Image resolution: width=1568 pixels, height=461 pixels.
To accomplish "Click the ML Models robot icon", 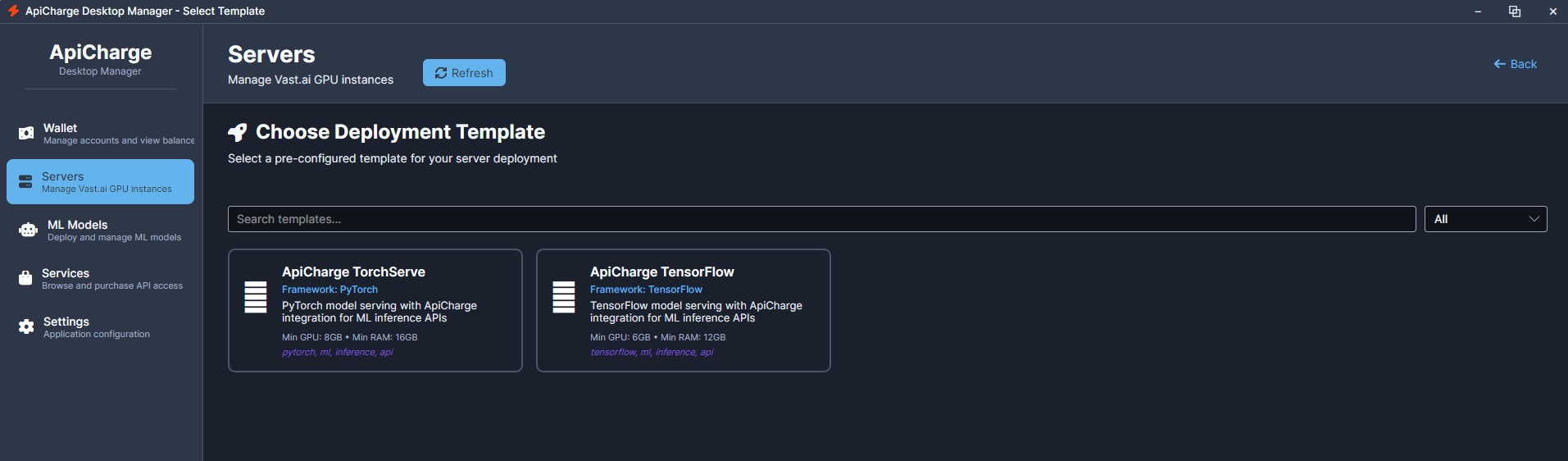I will tap(28, 230).
